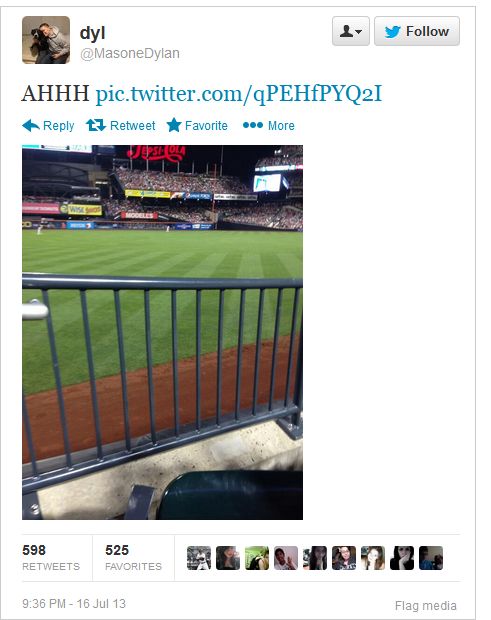View the 598 Retweets list
This screenshot has width=491, height=620.
[x=51, y=558]
